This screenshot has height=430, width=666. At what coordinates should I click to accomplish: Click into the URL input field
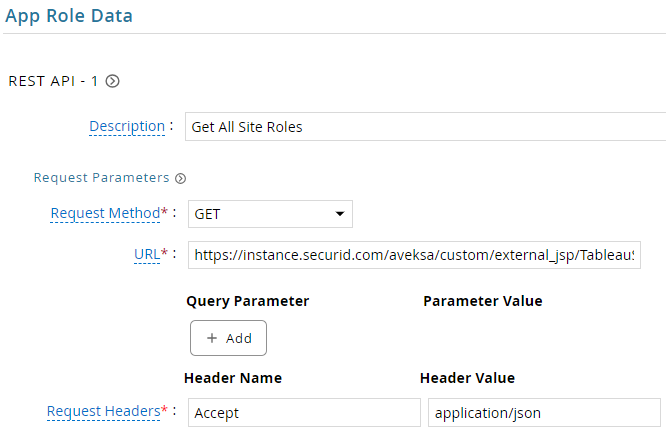tap(414, 255)
